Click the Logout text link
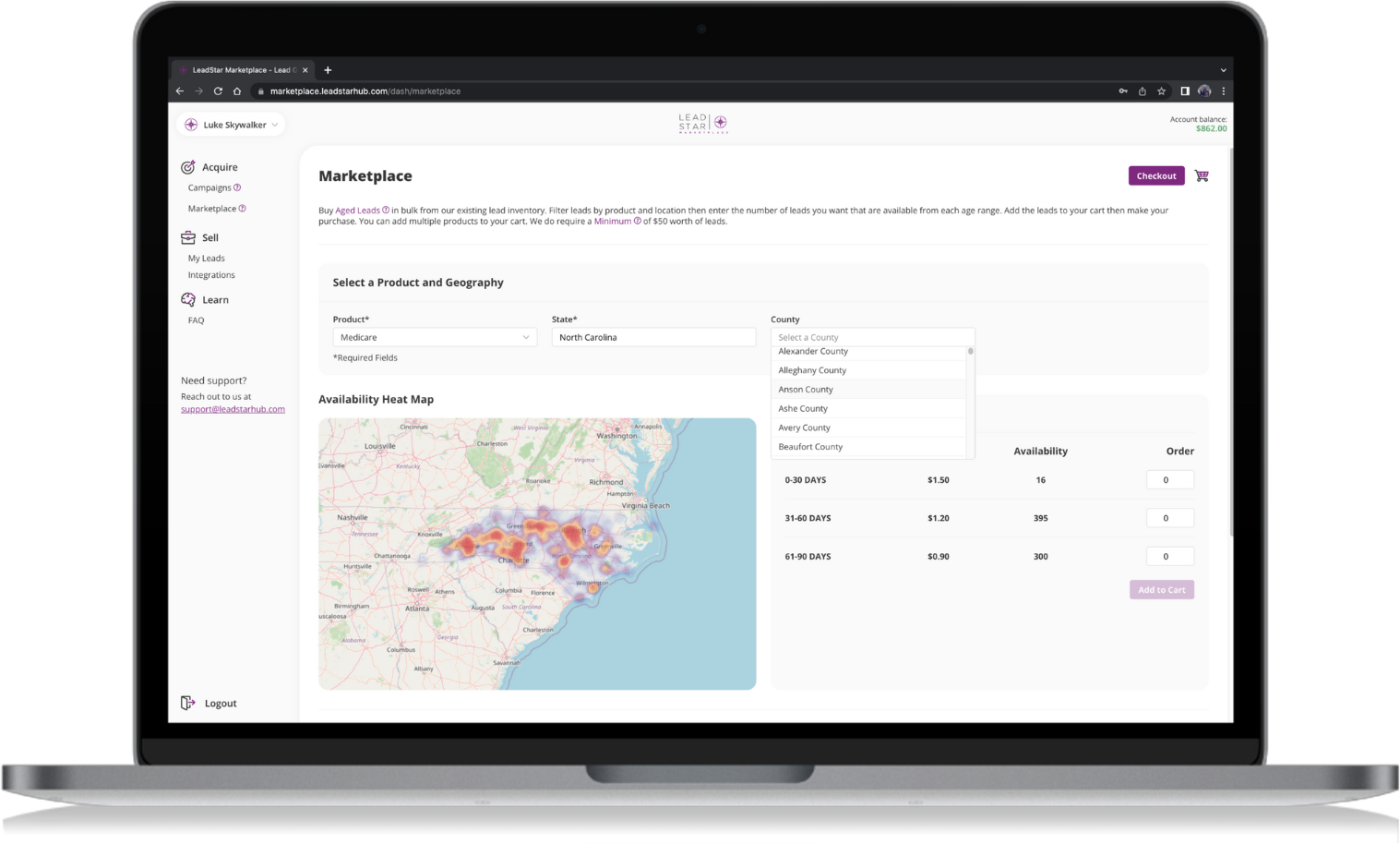 click(x=221, y=704)
